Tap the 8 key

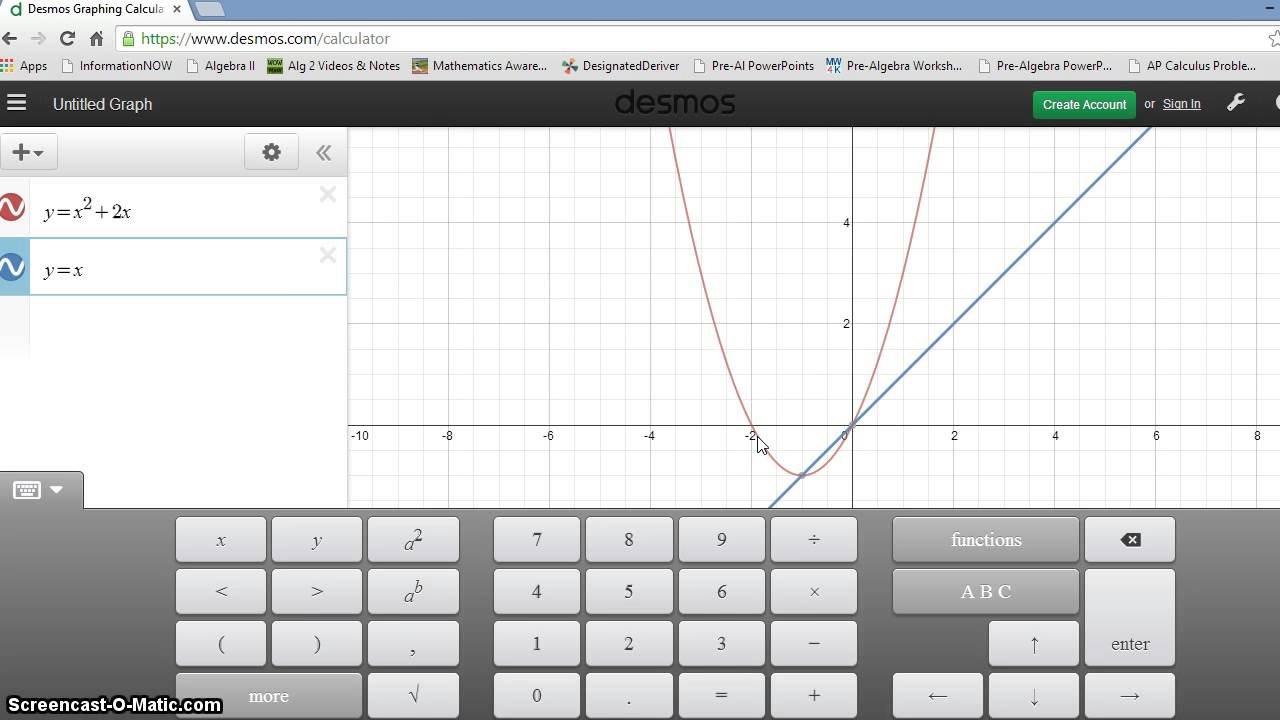click(x=629, y=540)
